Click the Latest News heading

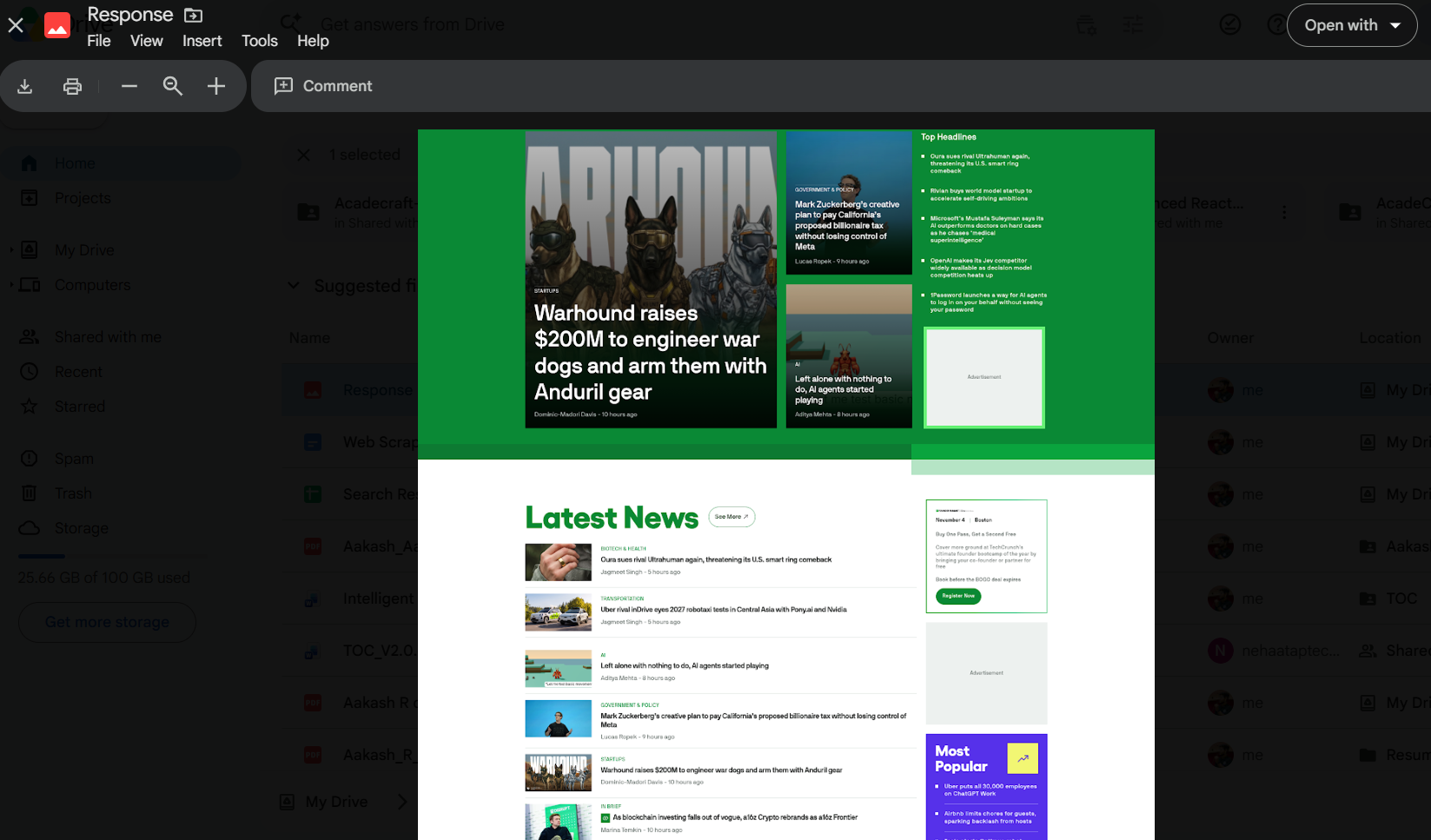(612, 518)
